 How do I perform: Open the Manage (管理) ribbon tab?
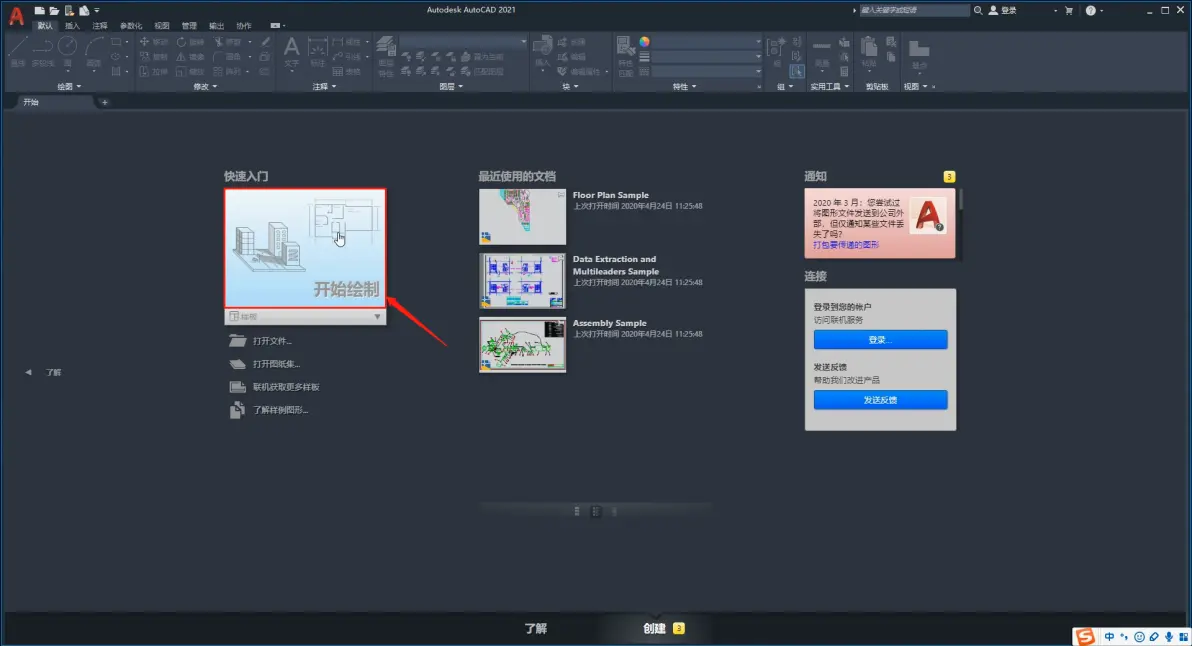pyautogui.click(x=189, y=26)
